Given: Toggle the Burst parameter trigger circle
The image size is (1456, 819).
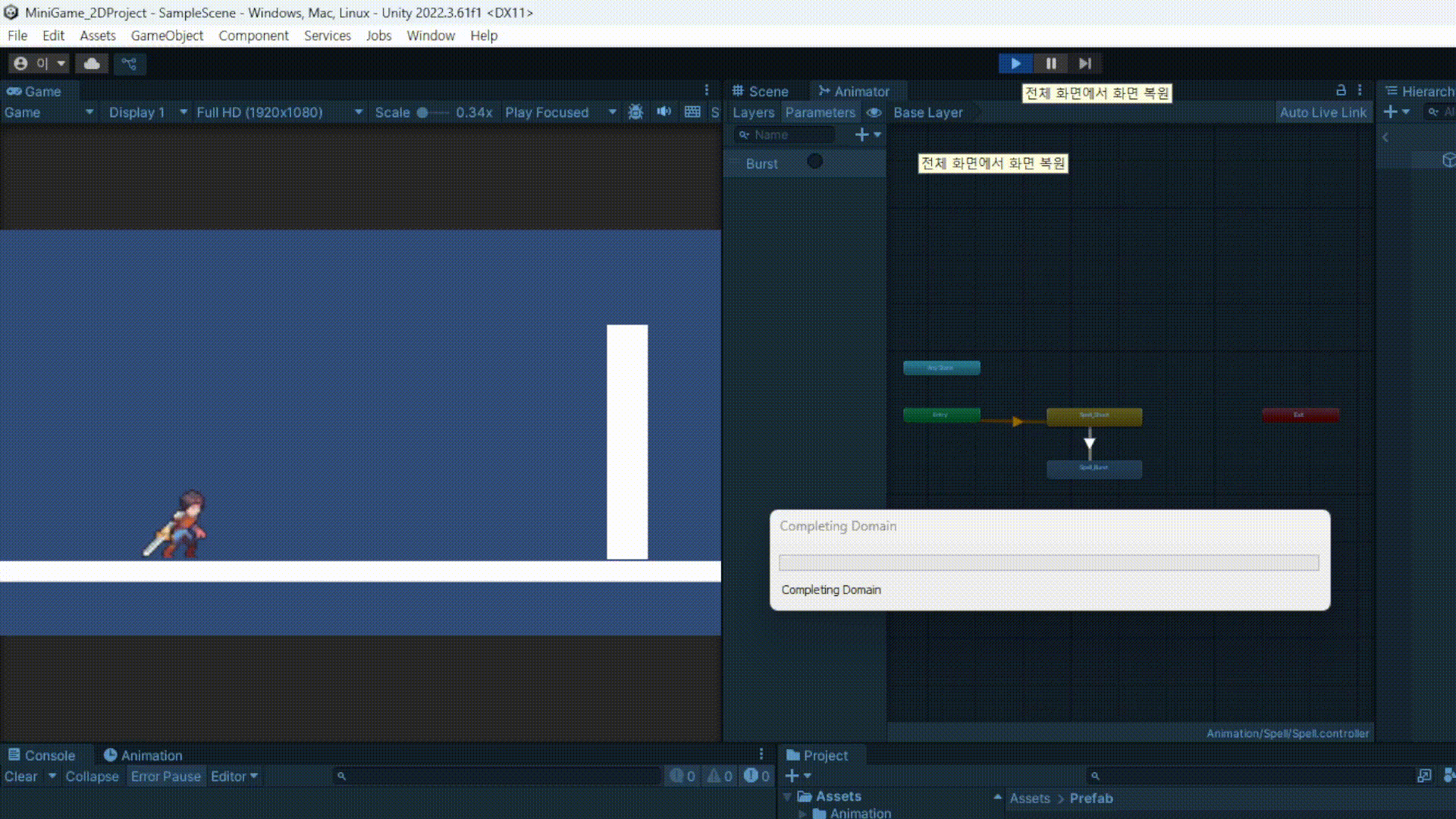Looking at the screenshot, I should pos(814,162).
